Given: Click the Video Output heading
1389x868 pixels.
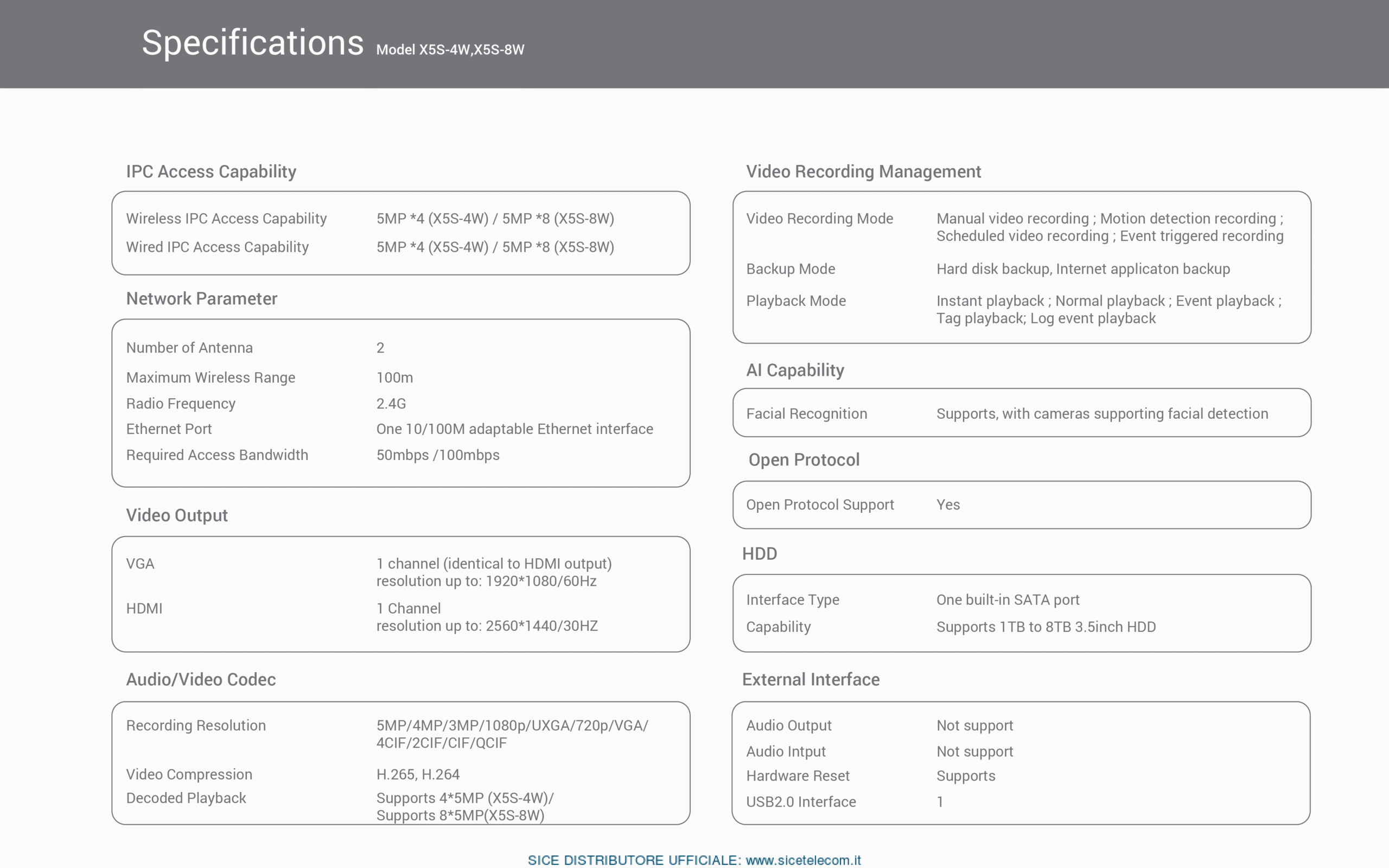Looking at the screenshot, I should point(177,515).
